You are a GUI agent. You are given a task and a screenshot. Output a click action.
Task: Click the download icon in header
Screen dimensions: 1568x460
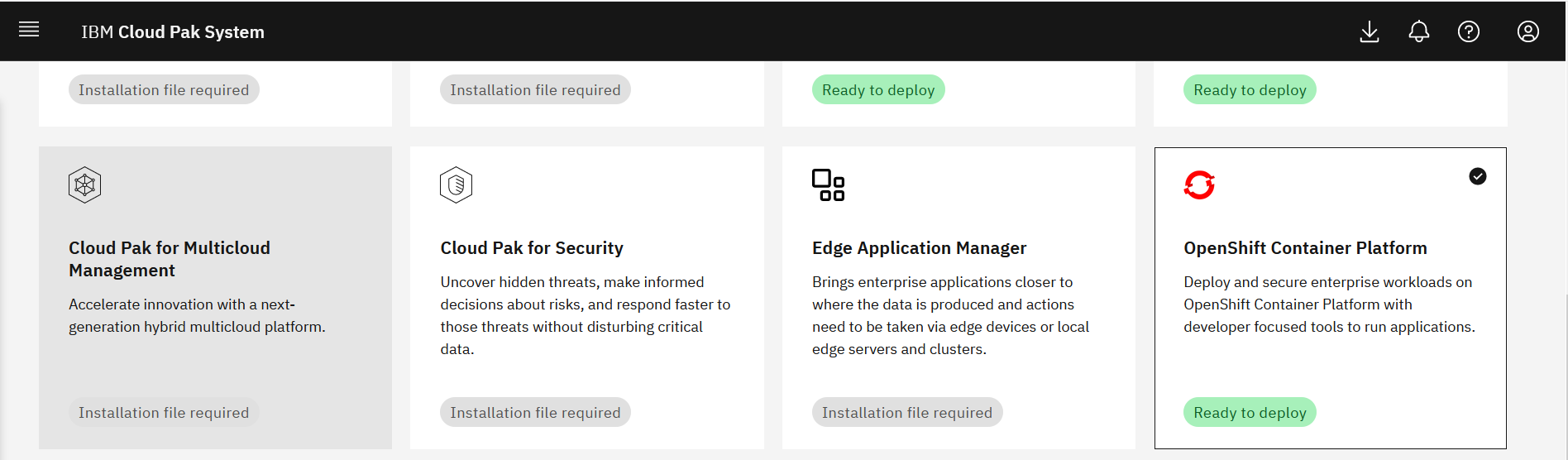1370,31
